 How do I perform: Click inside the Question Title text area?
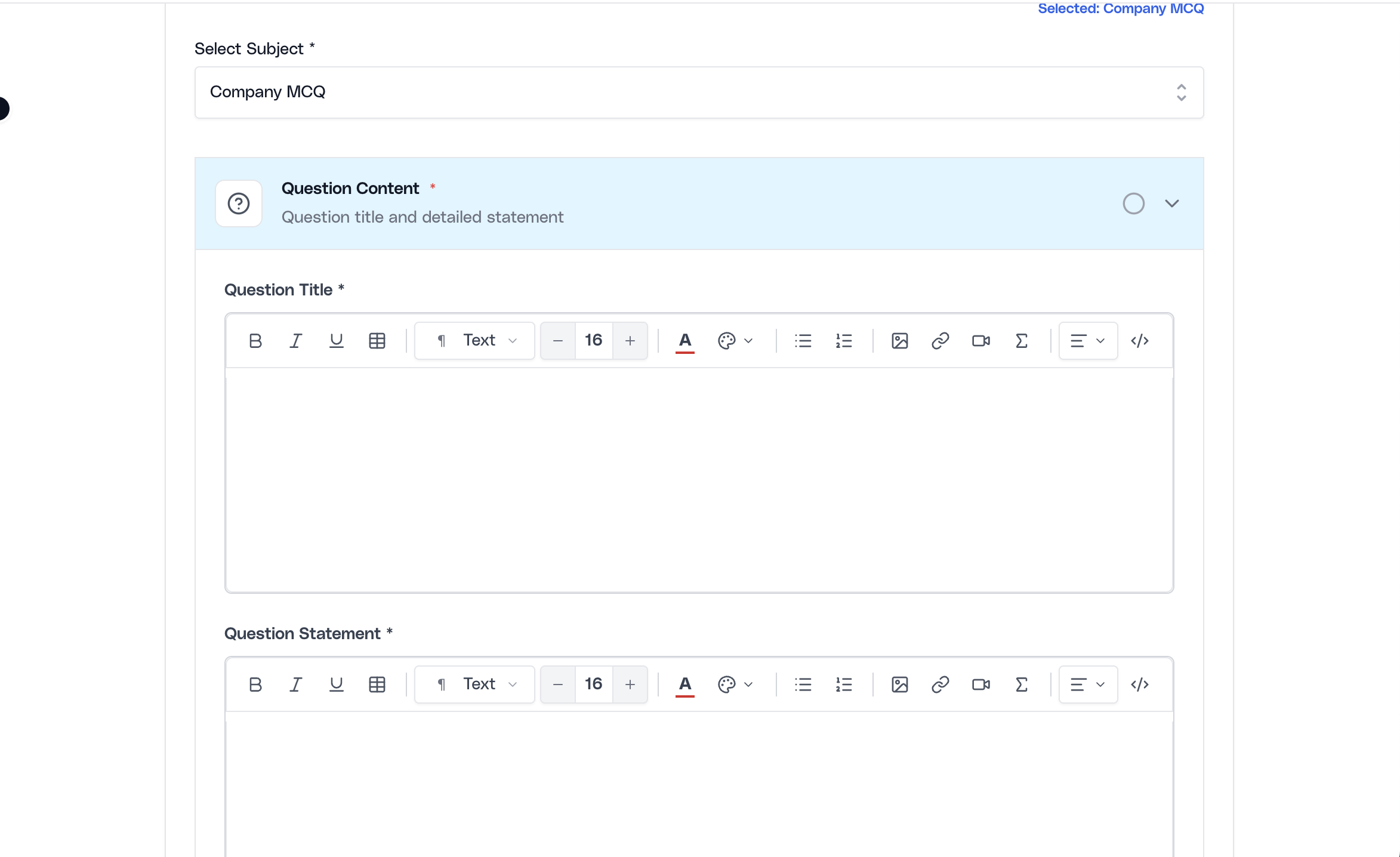coord(699,480)
